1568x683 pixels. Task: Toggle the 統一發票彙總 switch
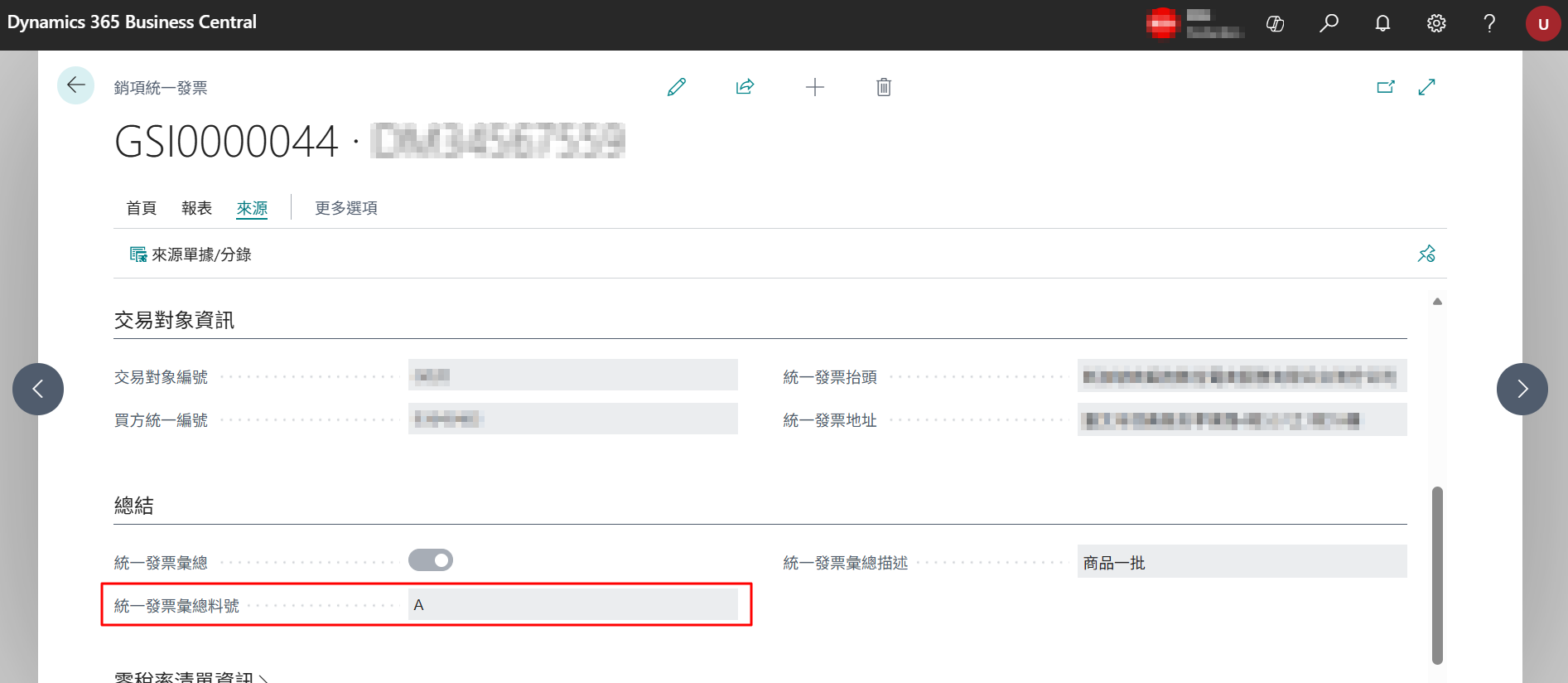pyautogui.click(x=431, y=560)
